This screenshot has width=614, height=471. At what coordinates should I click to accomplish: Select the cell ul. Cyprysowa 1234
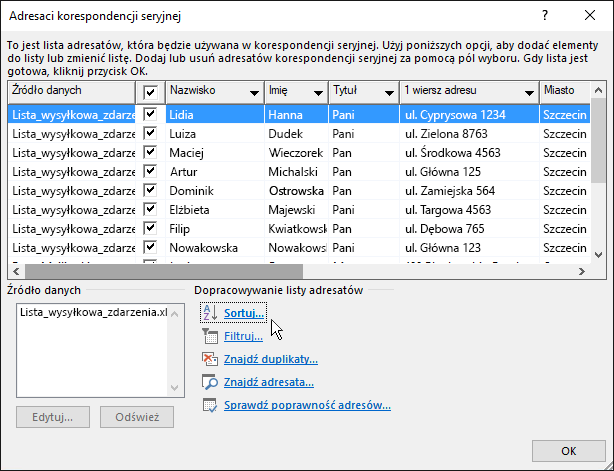(x=470, y=115)
